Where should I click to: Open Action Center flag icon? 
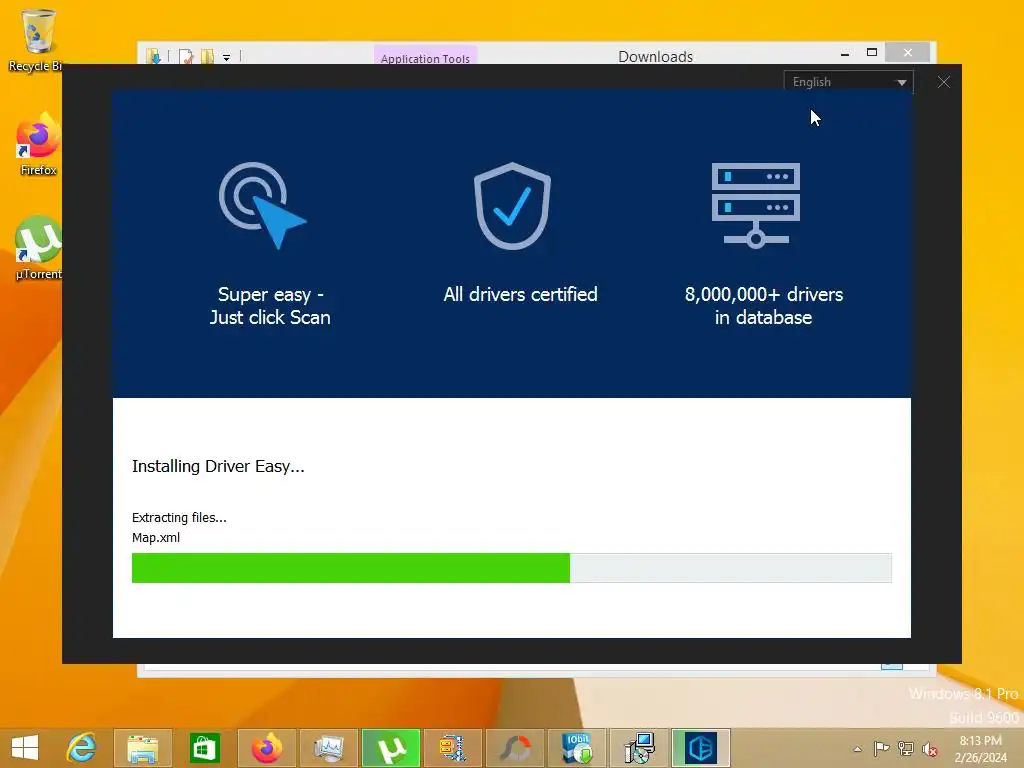881,748
